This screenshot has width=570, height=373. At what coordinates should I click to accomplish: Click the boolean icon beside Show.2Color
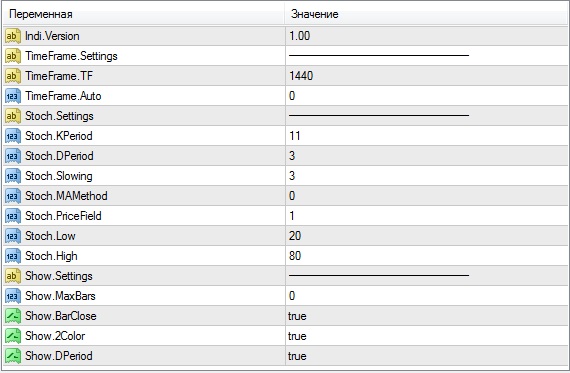(x=13, y=336)
